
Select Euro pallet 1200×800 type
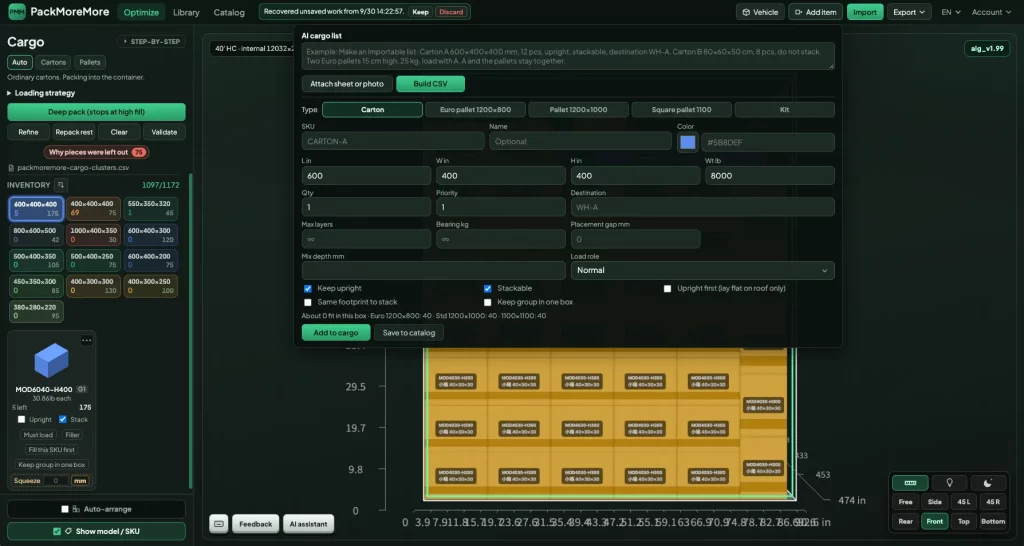point(475,110)
